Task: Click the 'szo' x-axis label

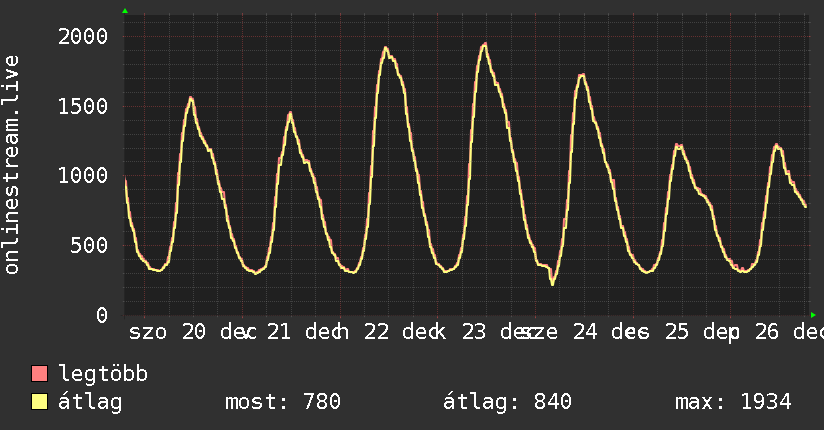Action: click(x=148, y=332)
